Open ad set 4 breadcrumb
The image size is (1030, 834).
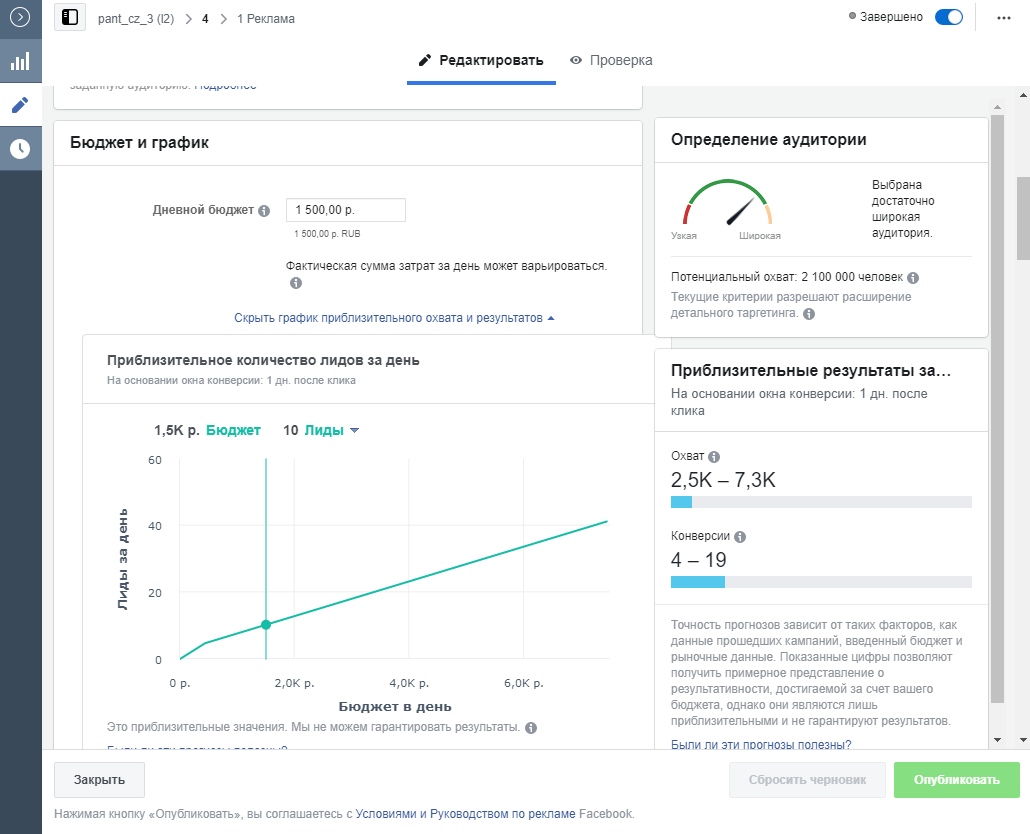click(x=205, y=18)
